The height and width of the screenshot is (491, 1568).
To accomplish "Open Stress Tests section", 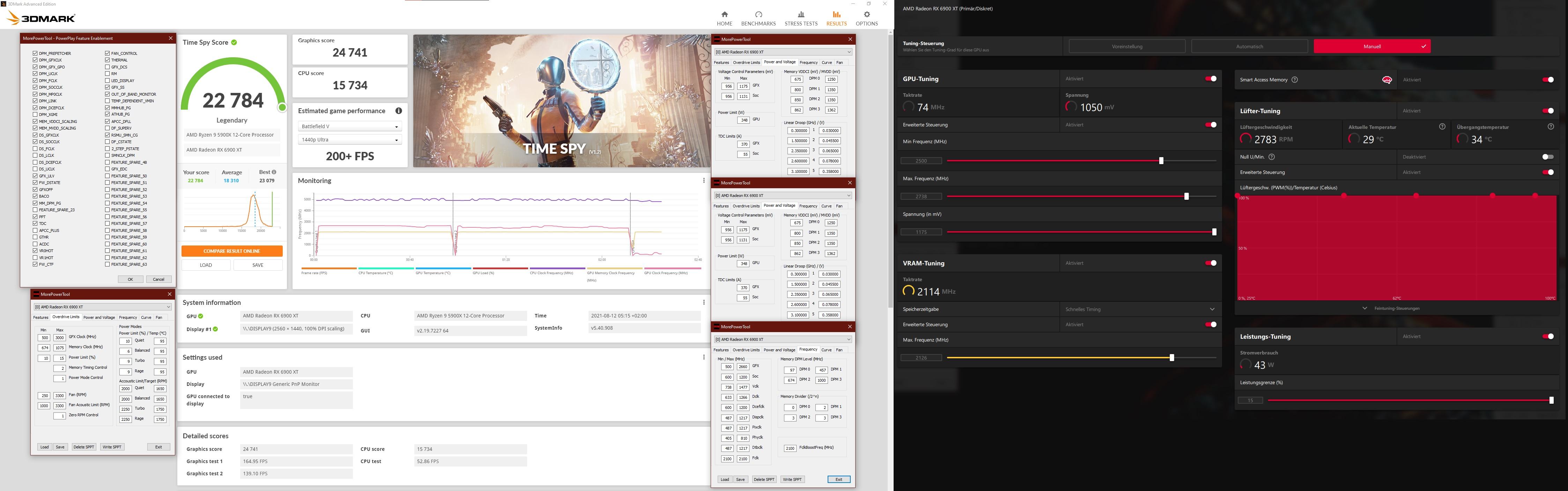I will click(800, 18).
